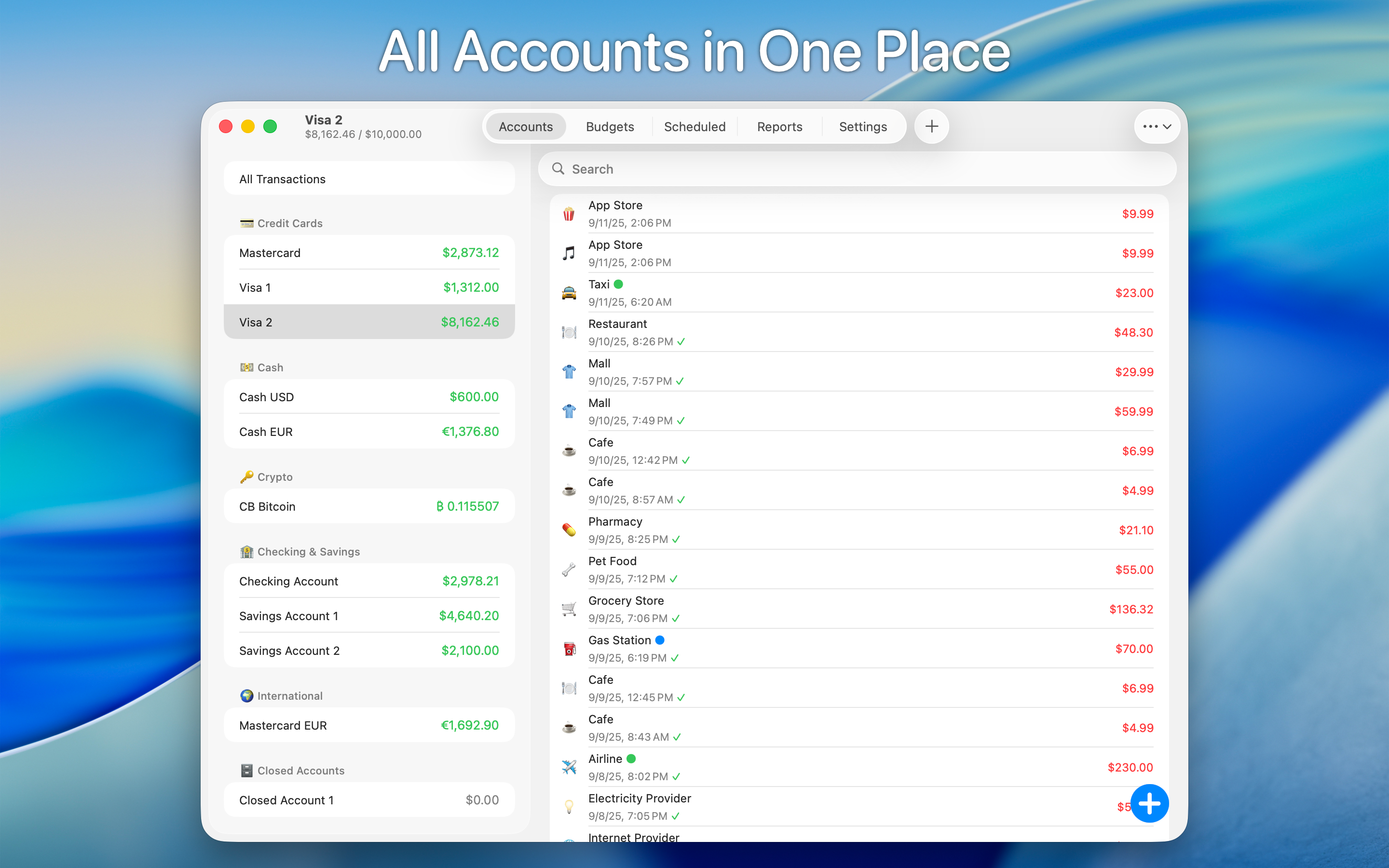Toggle the cleared checkmark on Pet Food transaction
Screen dimensions: 1389x868
pyautogui.click(x=673, y=579)
